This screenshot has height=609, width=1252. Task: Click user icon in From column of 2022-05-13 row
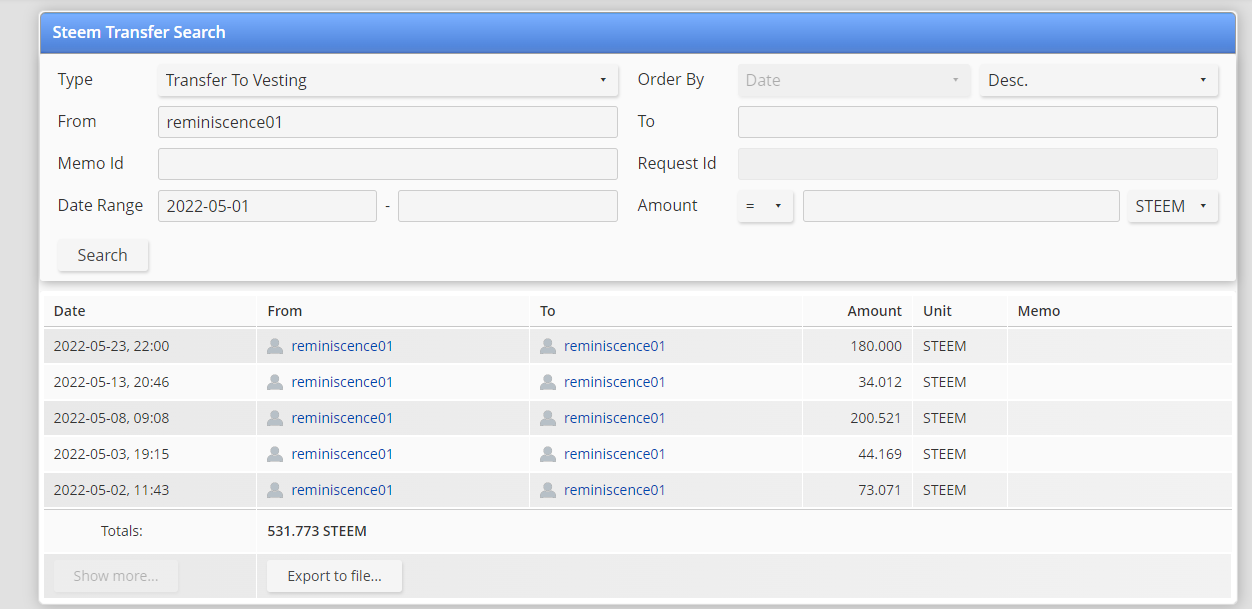point(275,382)
